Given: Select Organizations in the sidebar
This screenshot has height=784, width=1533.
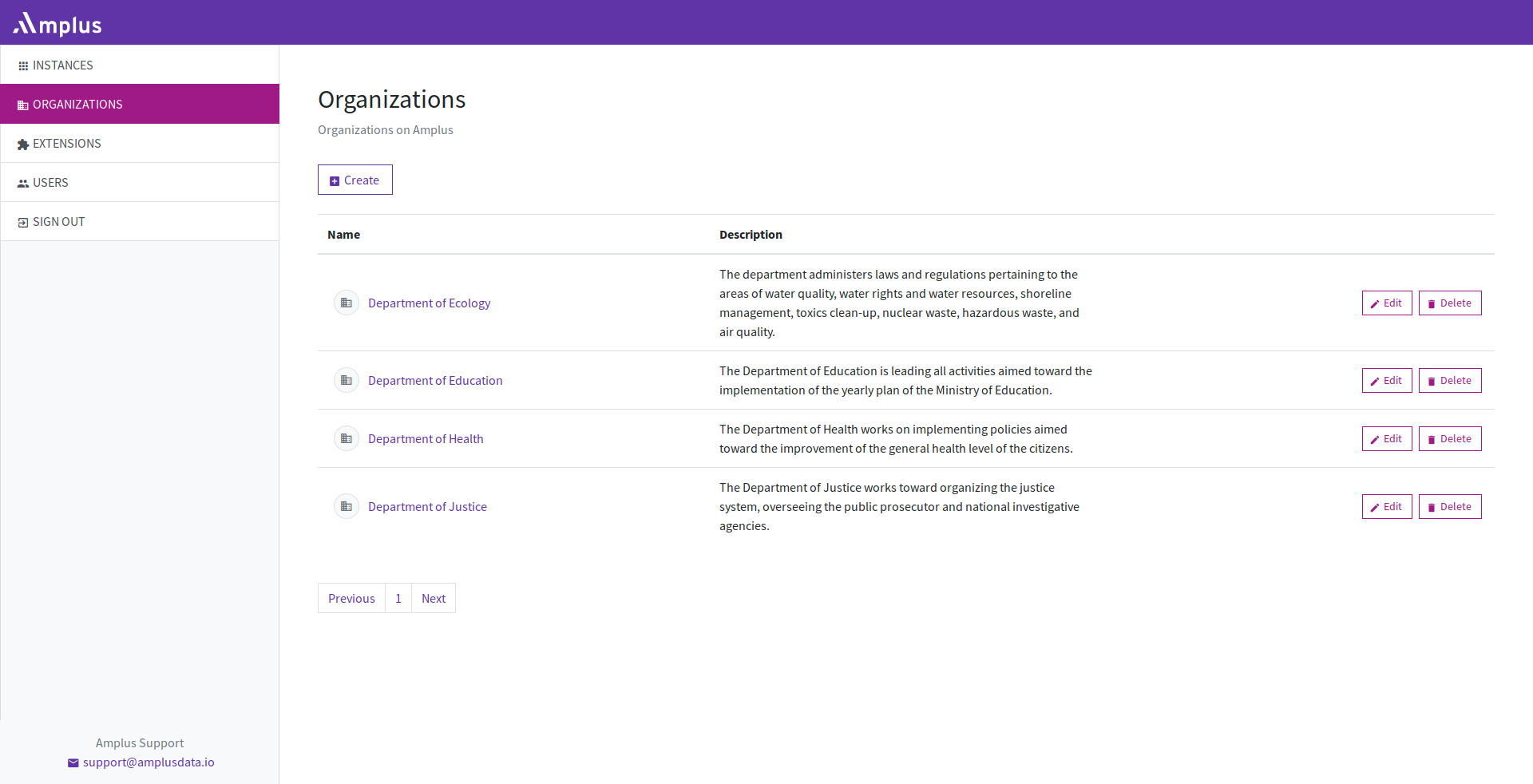Looking at the screenshot, I should point(140,104).
